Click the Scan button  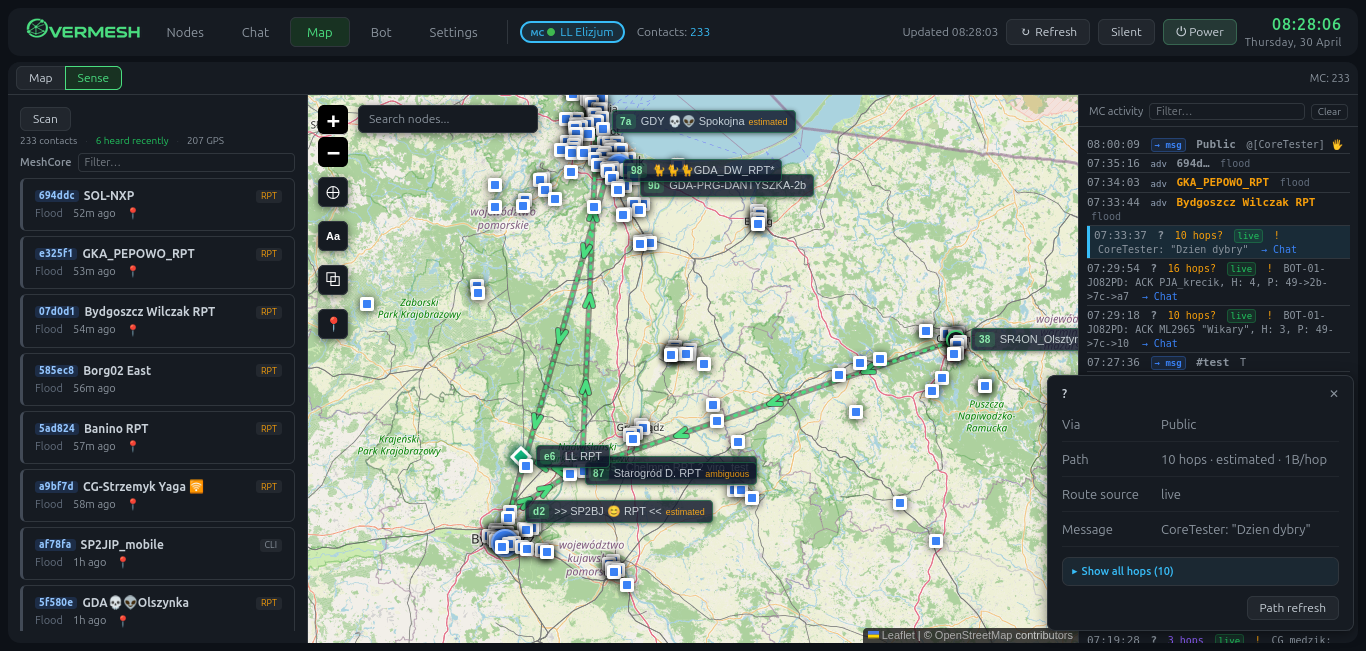[45, 119]
